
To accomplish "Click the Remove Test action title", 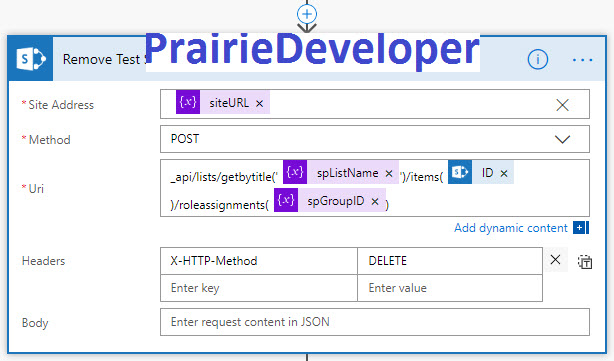I will pyautogui.click(x=104, y=59).
